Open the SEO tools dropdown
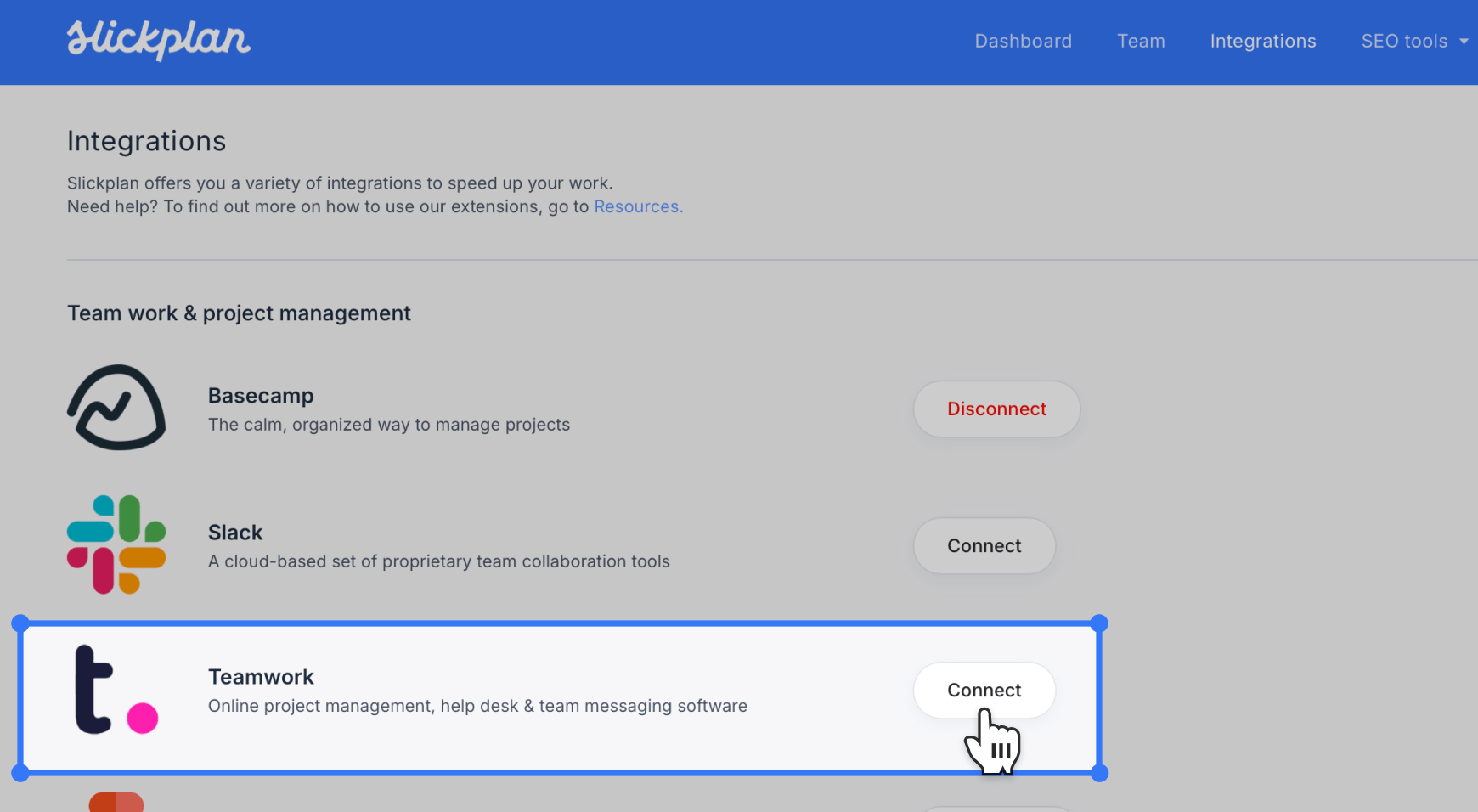Screen dimensions: 1478x812 coord(1413,41)
